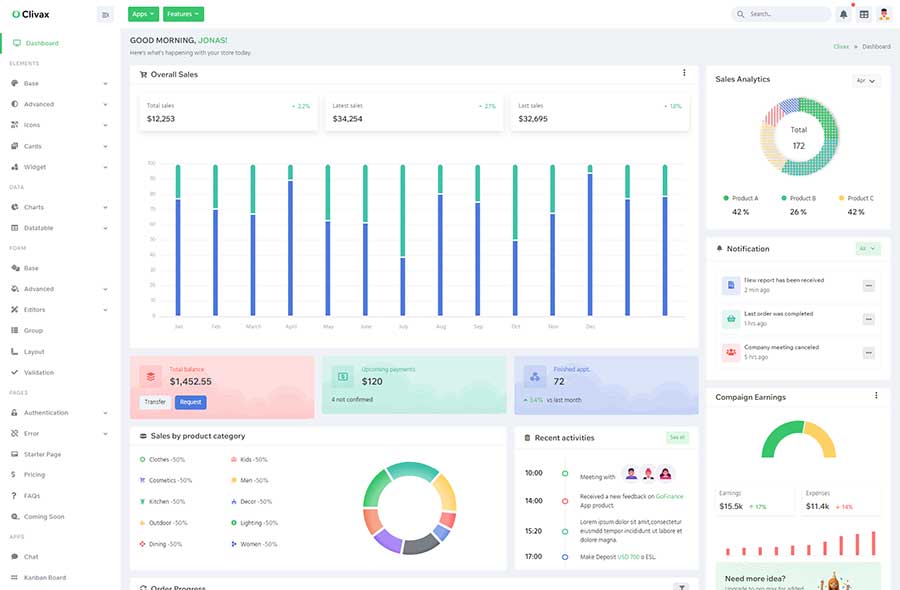This screenshot has height=590, width=900.
Task: Toggle Product A legend in Sales Analytics
Action: tap(740, 198)
